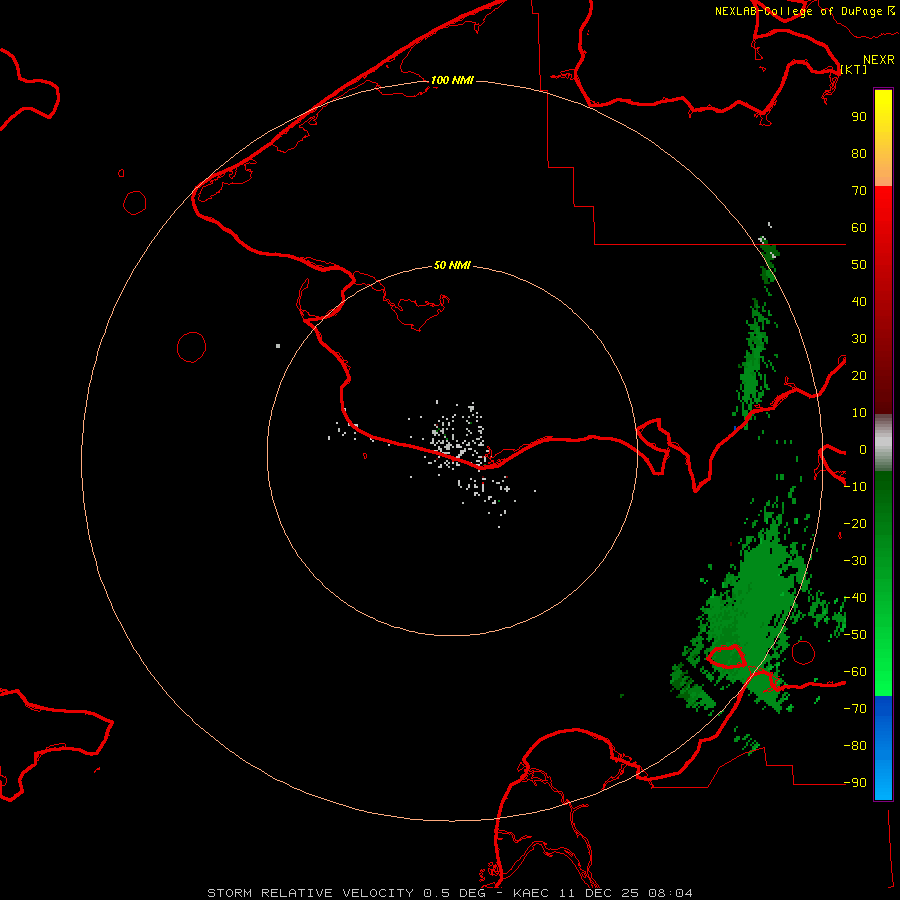Click the white clutter cluster near radar center

pyautogui.click(x=456, y=439)
